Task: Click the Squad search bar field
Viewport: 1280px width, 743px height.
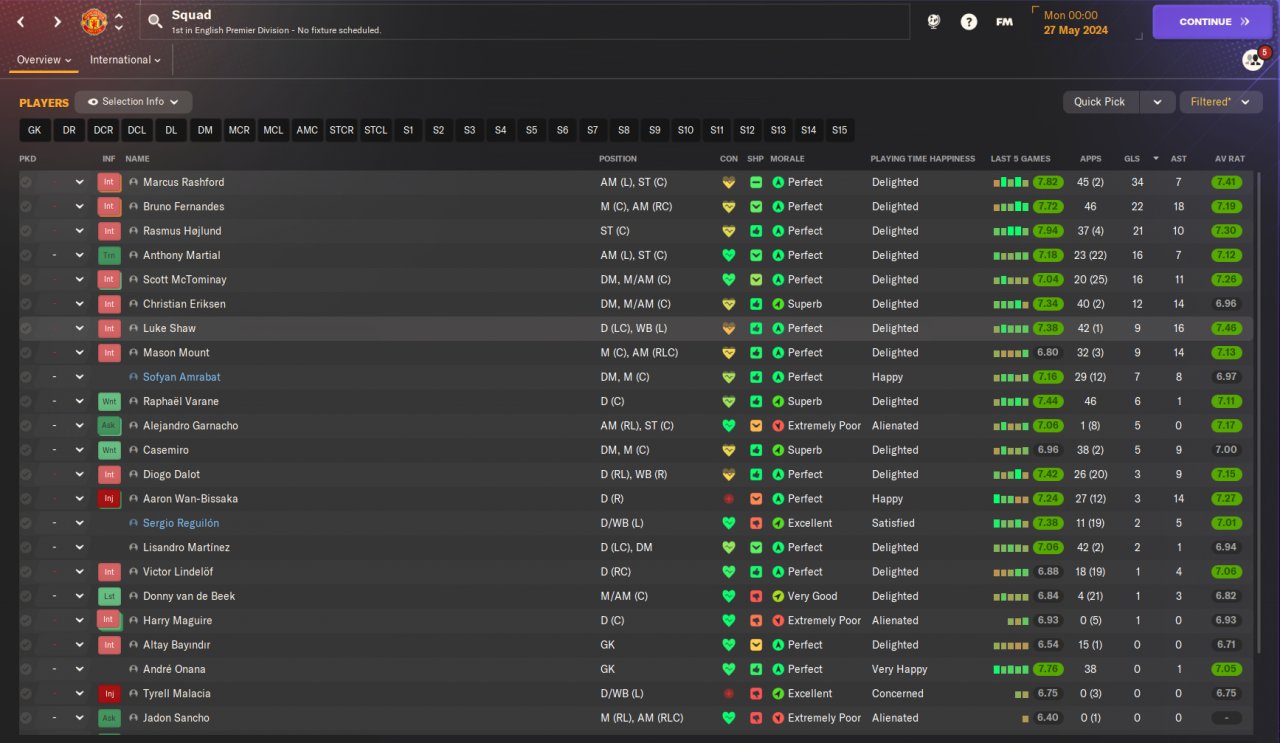Action: [525, 21]
